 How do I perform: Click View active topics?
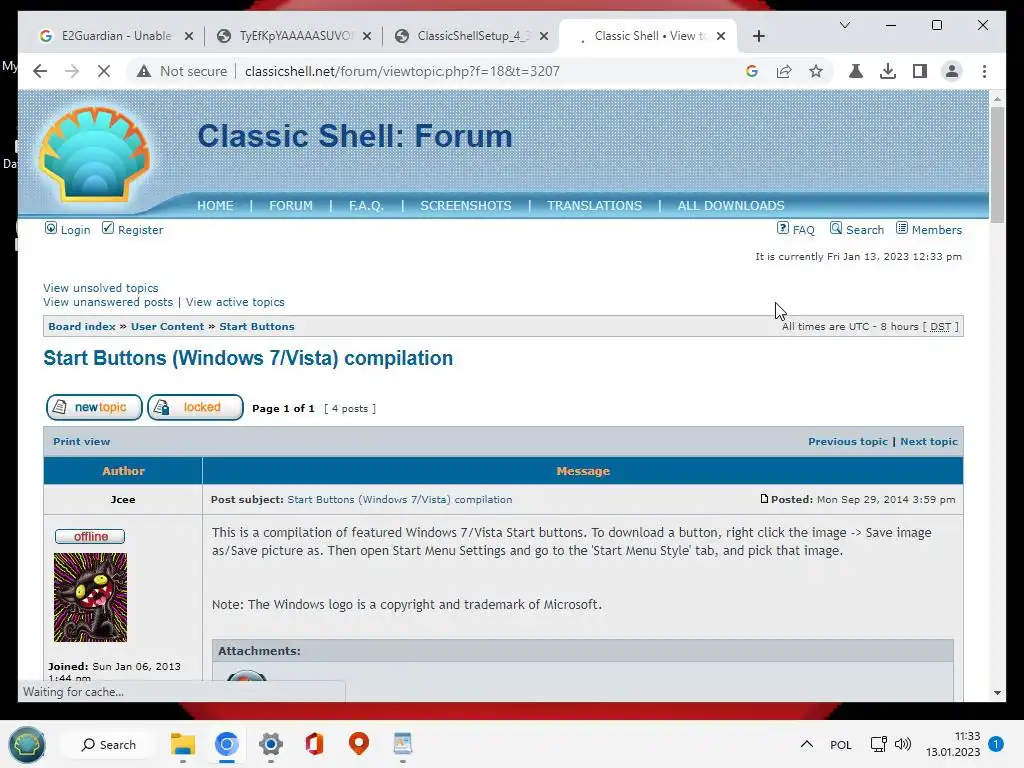coord(235,302)
